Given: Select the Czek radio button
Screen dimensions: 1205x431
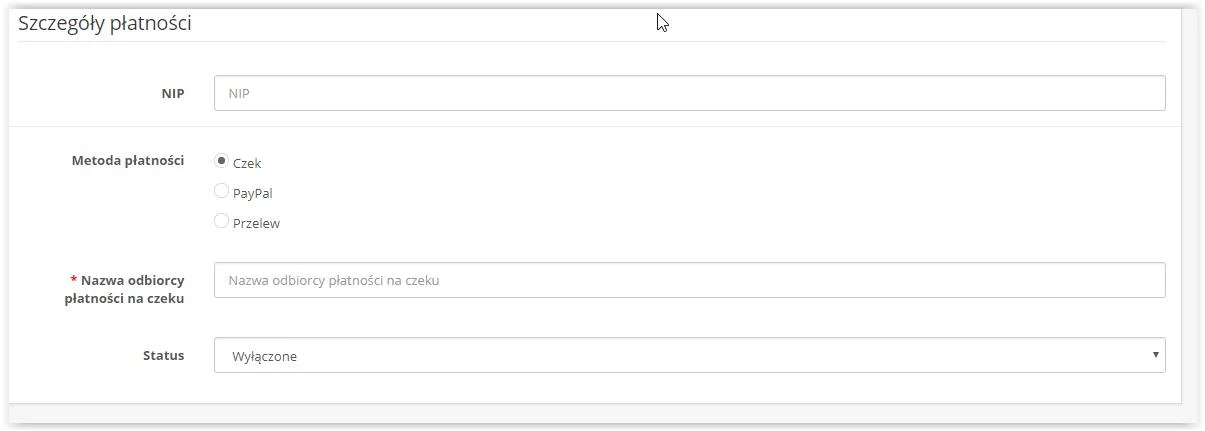Looking at the screenshot, I should [x=222, y=161].
